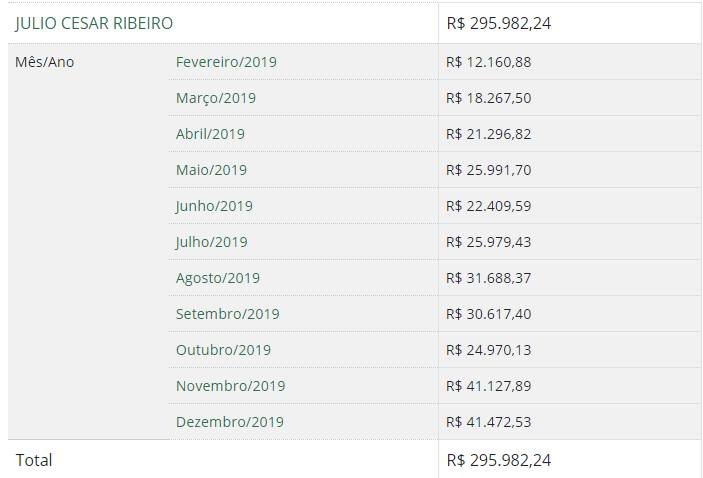Screen dimensions: 703x478
Task: Select the R$ 41.127,89 November value
Action: coord(488,386)
